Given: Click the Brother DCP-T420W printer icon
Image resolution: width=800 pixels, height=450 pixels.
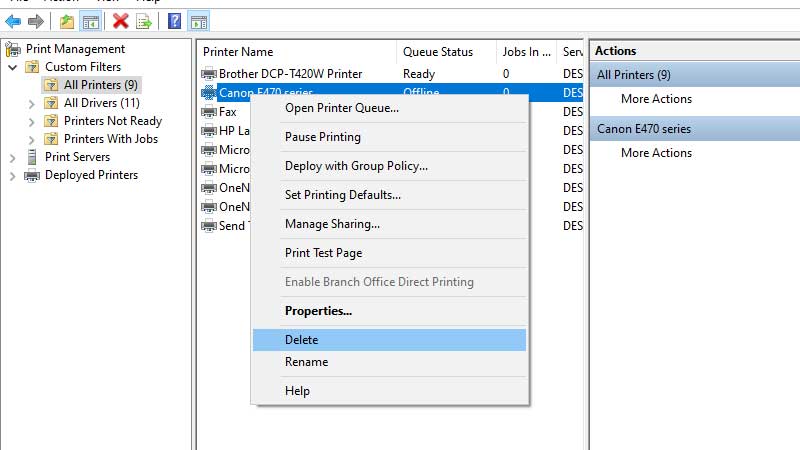Looking at the screenshot, I should [209, 74].
